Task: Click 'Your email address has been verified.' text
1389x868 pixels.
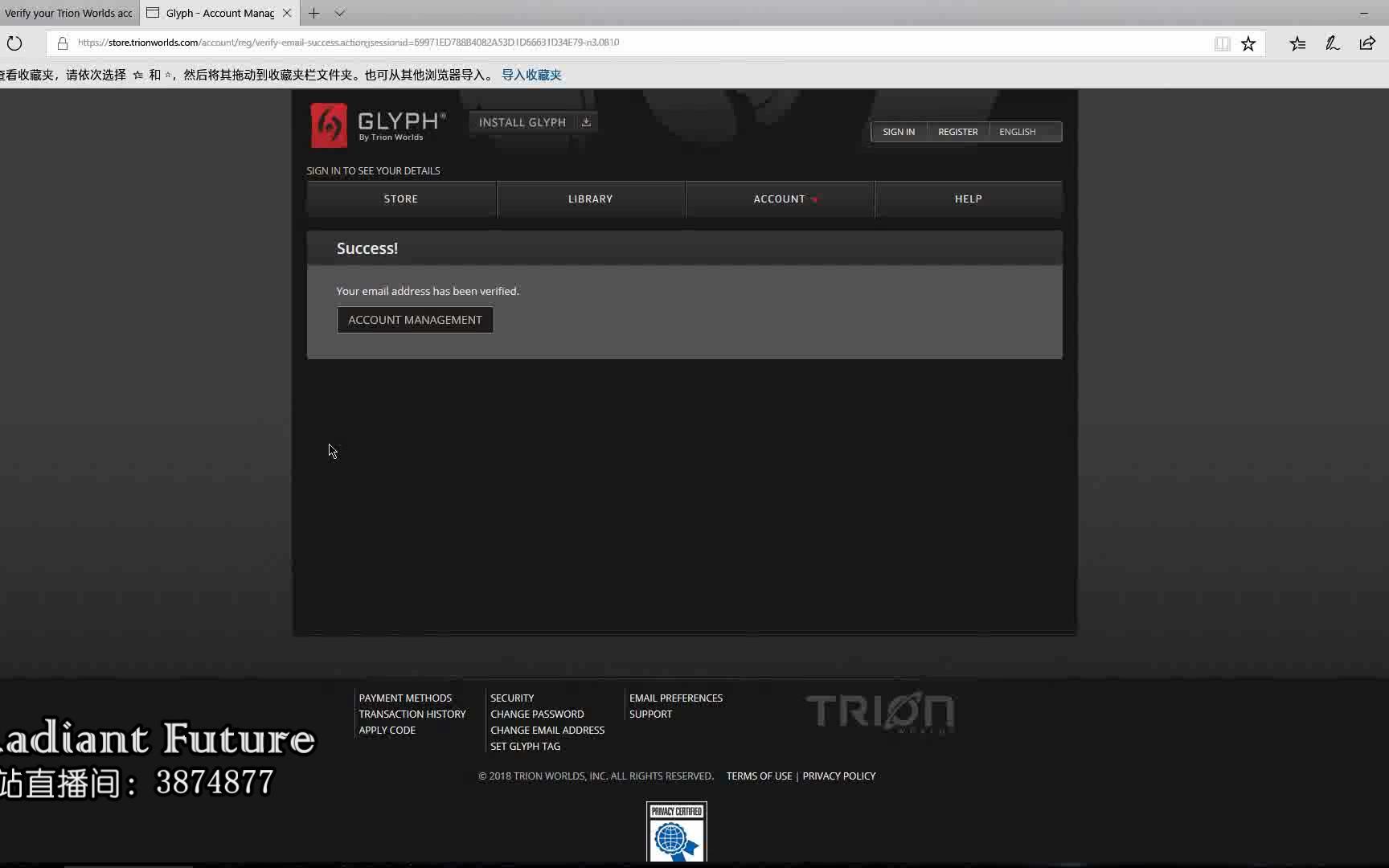Action: click(x=428, y=291)
